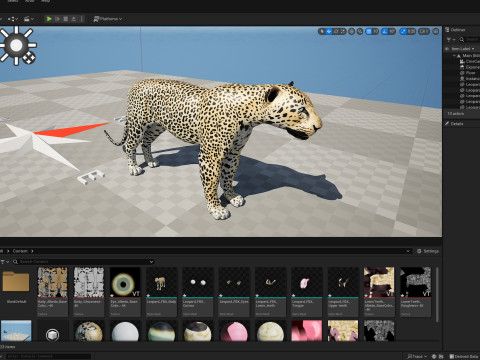Open the Details panel tab
Viewport: 480px width, 360px height.
point(454,124)
